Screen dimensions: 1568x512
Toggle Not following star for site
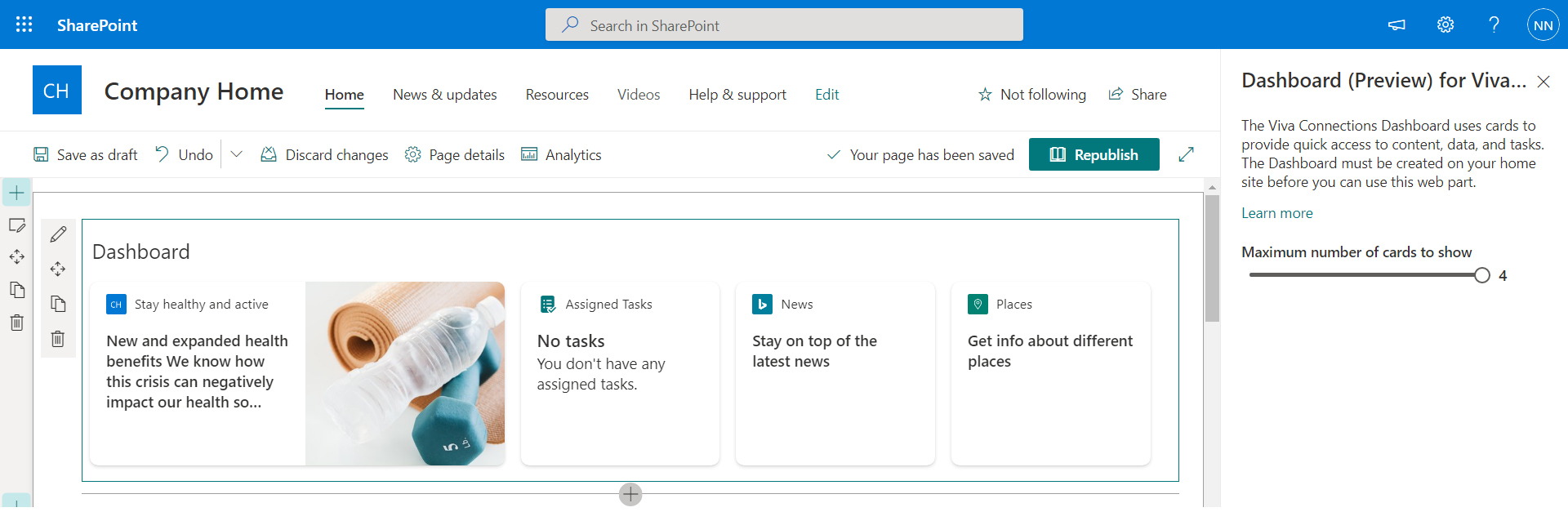985,95
